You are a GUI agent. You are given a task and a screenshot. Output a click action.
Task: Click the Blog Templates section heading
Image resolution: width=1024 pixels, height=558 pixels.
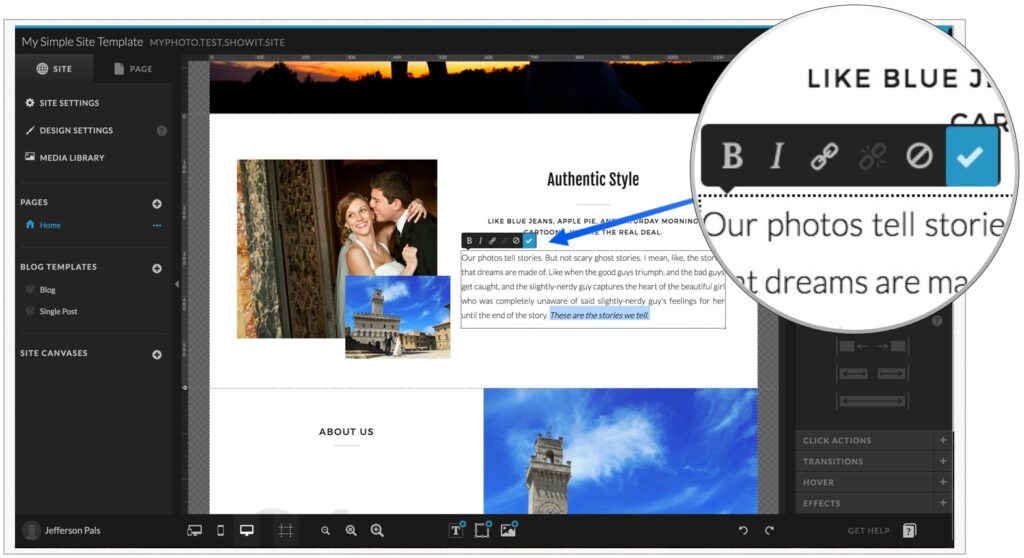[58, 267]
